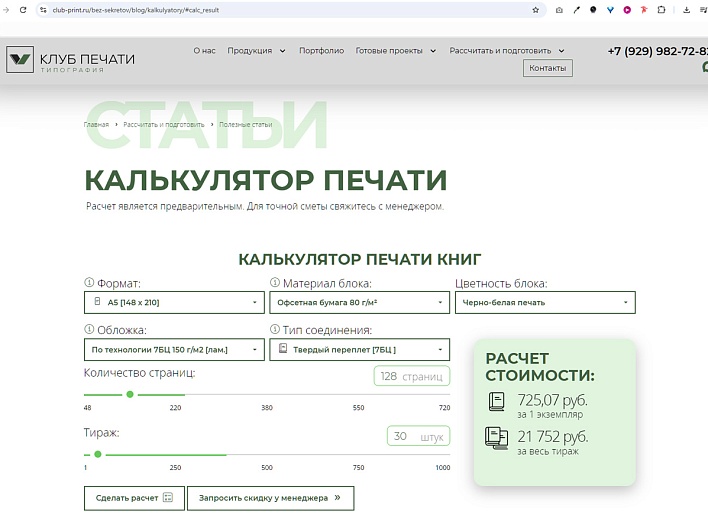Reload the page with the refresh icon
Viewport: 708px width, 518px height.
pos(23,9)
